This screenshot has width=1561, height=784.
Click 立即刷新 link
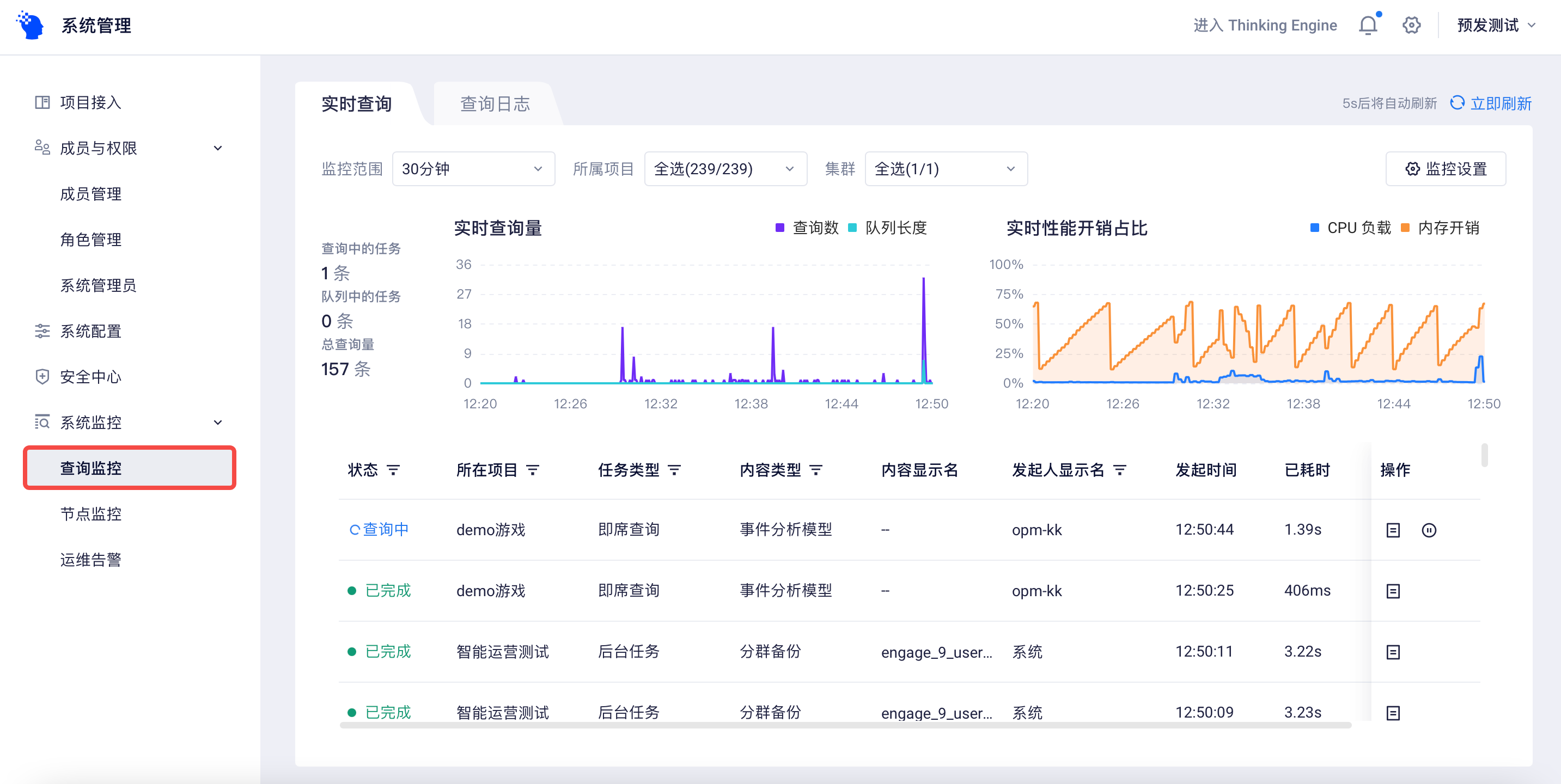[x=1501, y=103]
